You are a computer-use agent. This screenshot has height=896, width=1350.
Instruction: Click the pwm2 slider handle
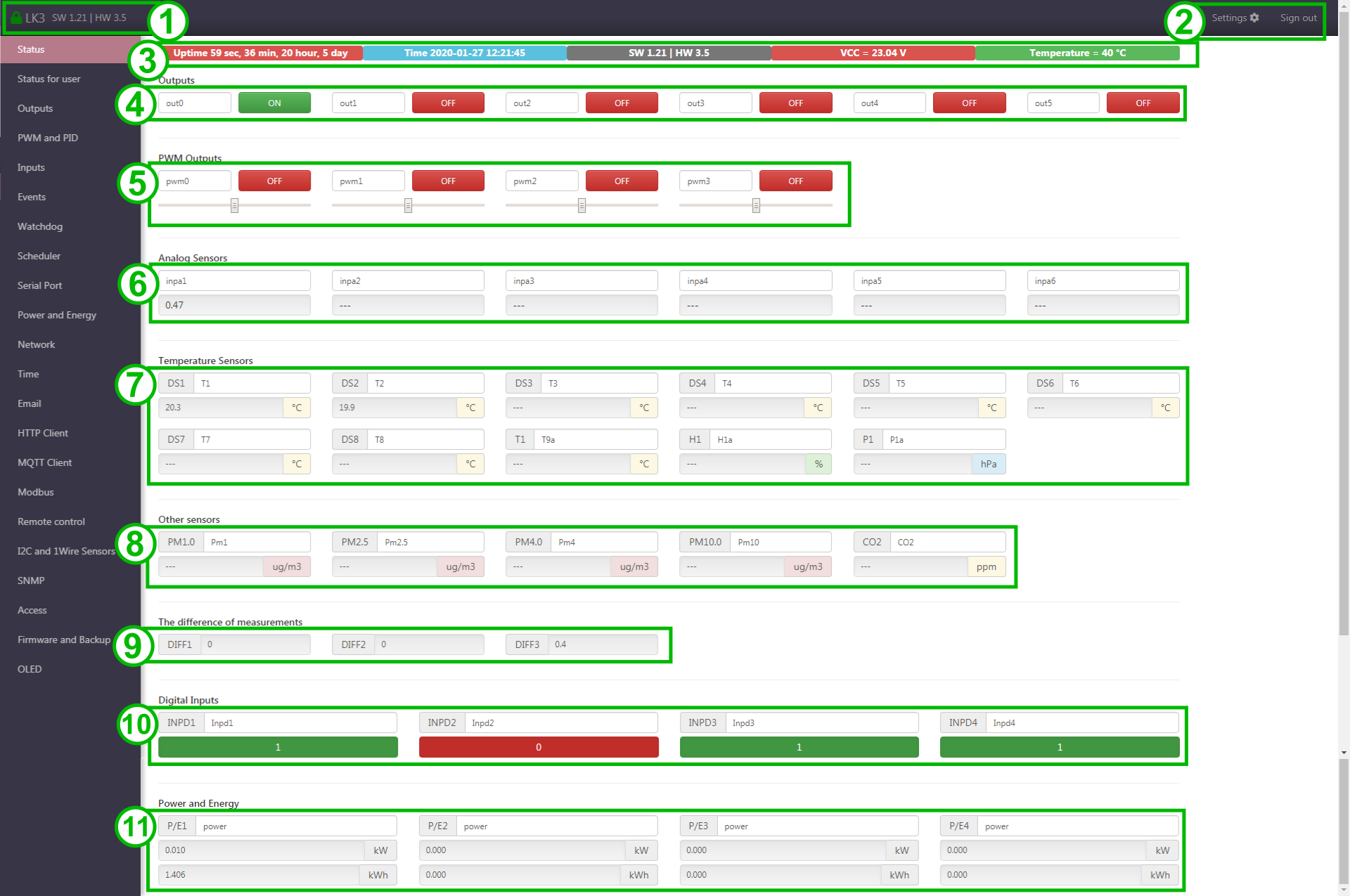pos(581,205)
